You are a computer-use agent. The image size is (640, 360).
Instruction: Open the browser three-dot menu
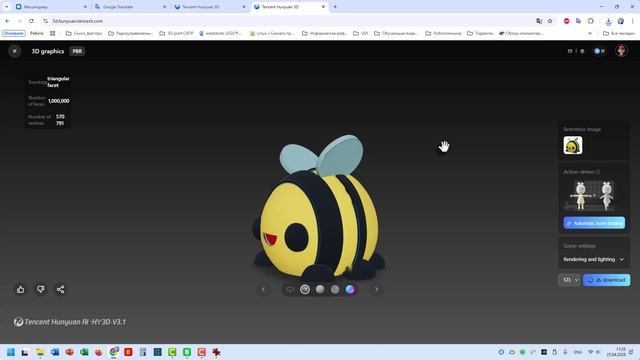(x=633, y=21)
